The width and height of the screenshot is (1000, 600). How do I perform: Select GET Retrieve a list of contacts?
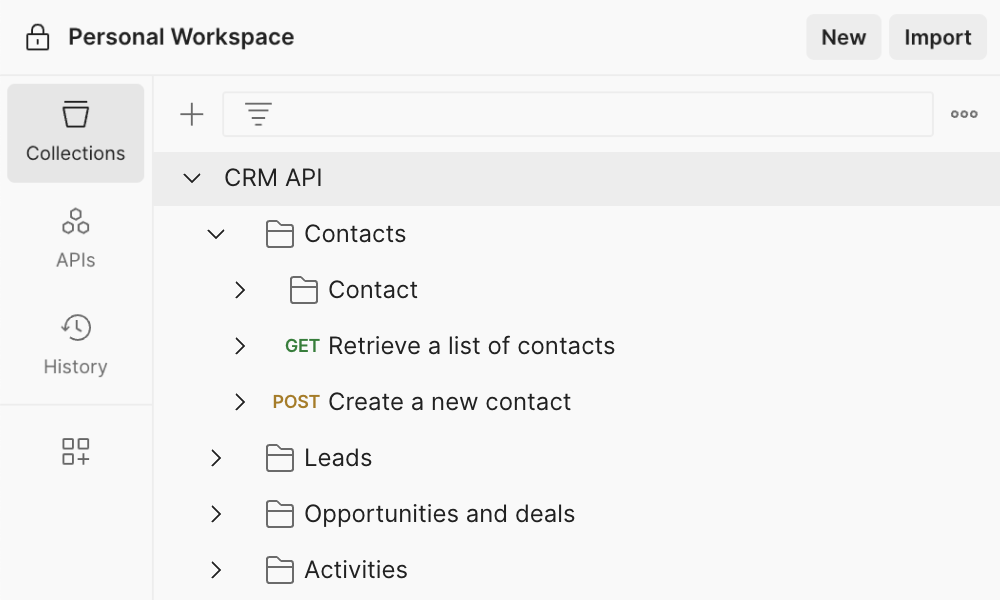click(x=471, y=346)
